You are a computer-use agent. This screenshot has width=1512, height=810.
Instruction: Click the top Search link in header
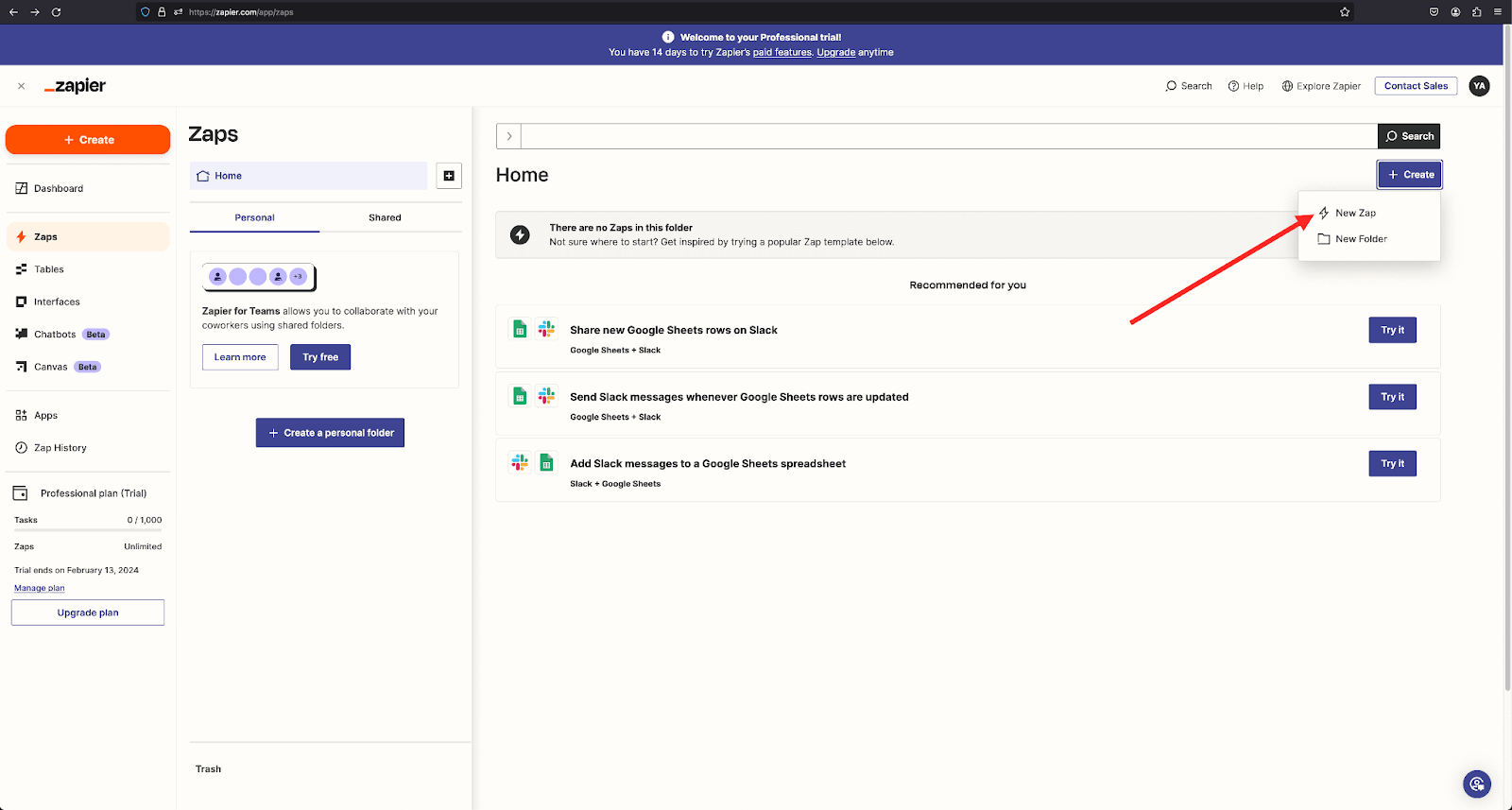click(x=1189, y=86)
